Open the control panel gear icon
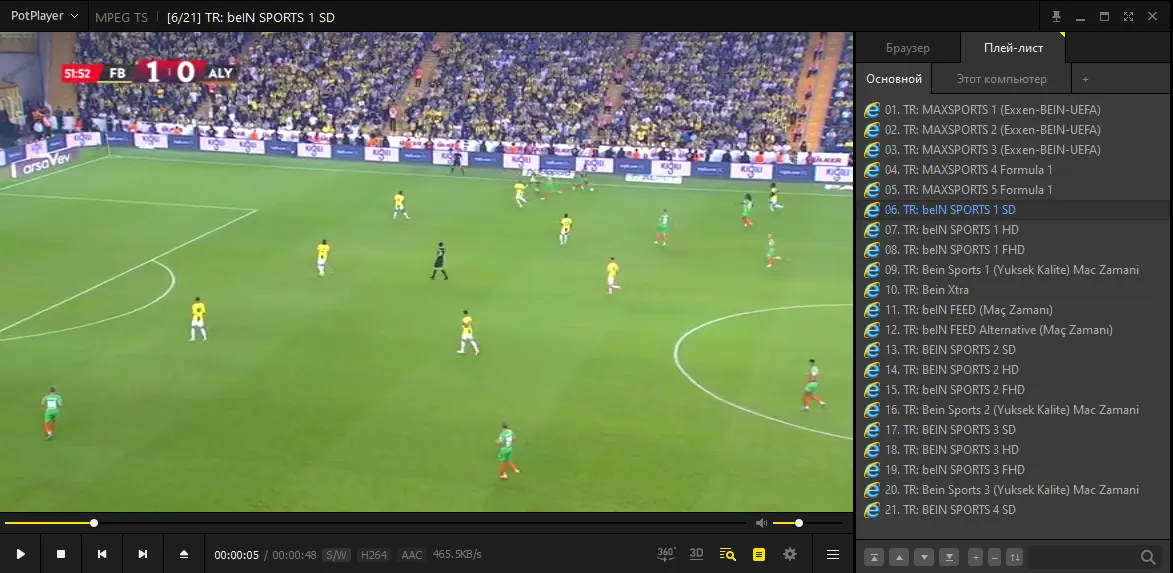This screenshot has width=1173, height=573. tap(790, 554)
